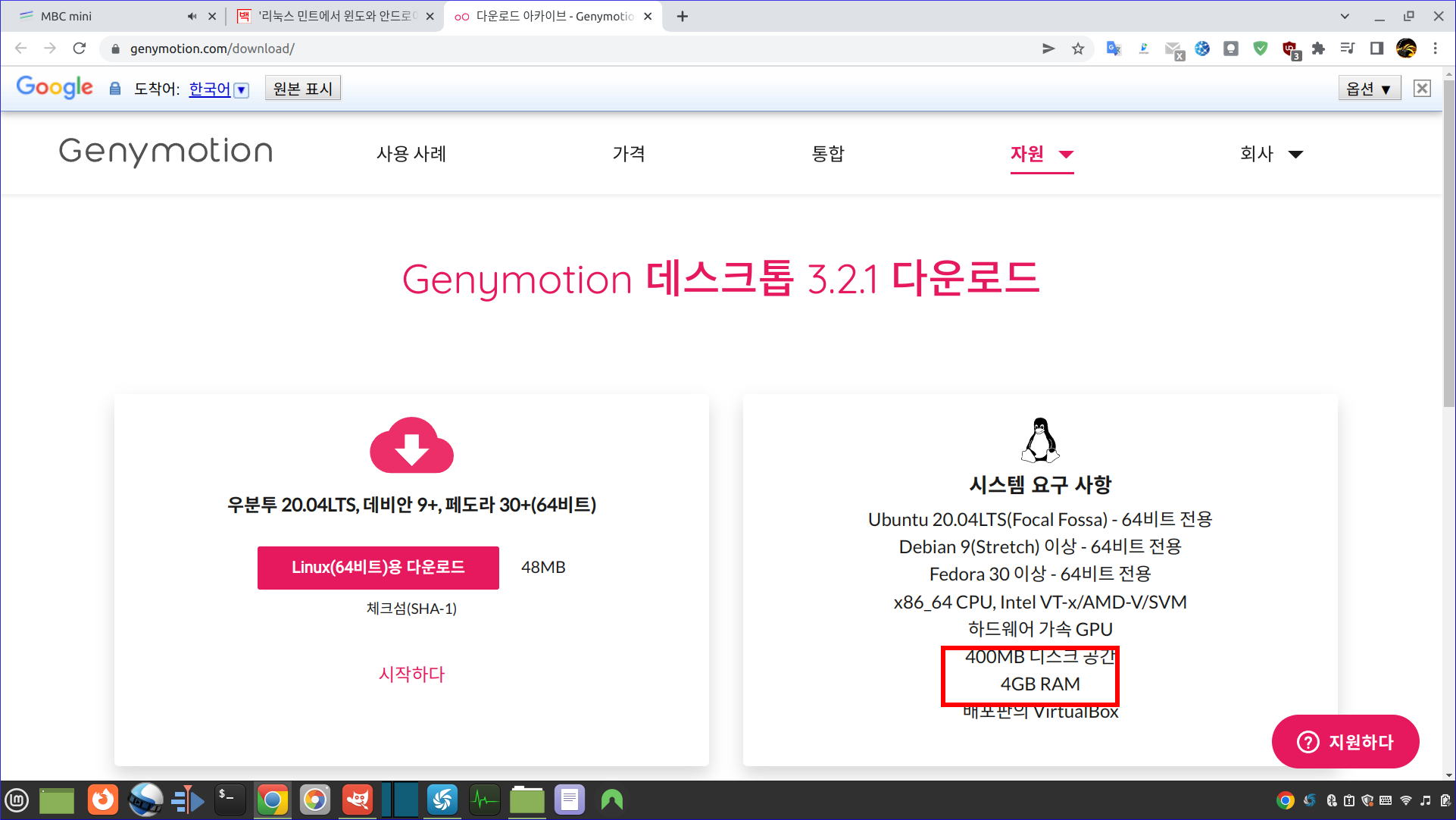Open the media control playlist icon
This screenshot has height=820, width=1456.
pyautogui.click(x=1347, y=49)
